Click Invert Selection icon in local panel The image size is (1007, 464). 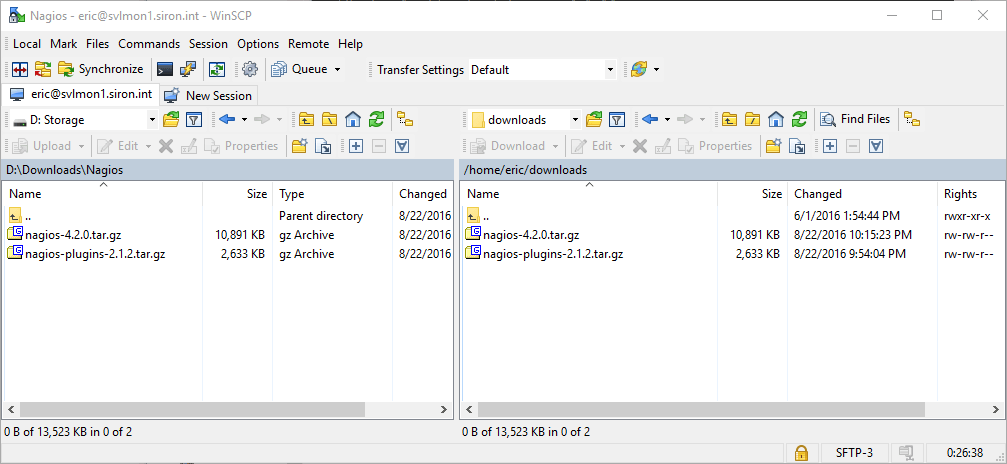tap(402, 146)
